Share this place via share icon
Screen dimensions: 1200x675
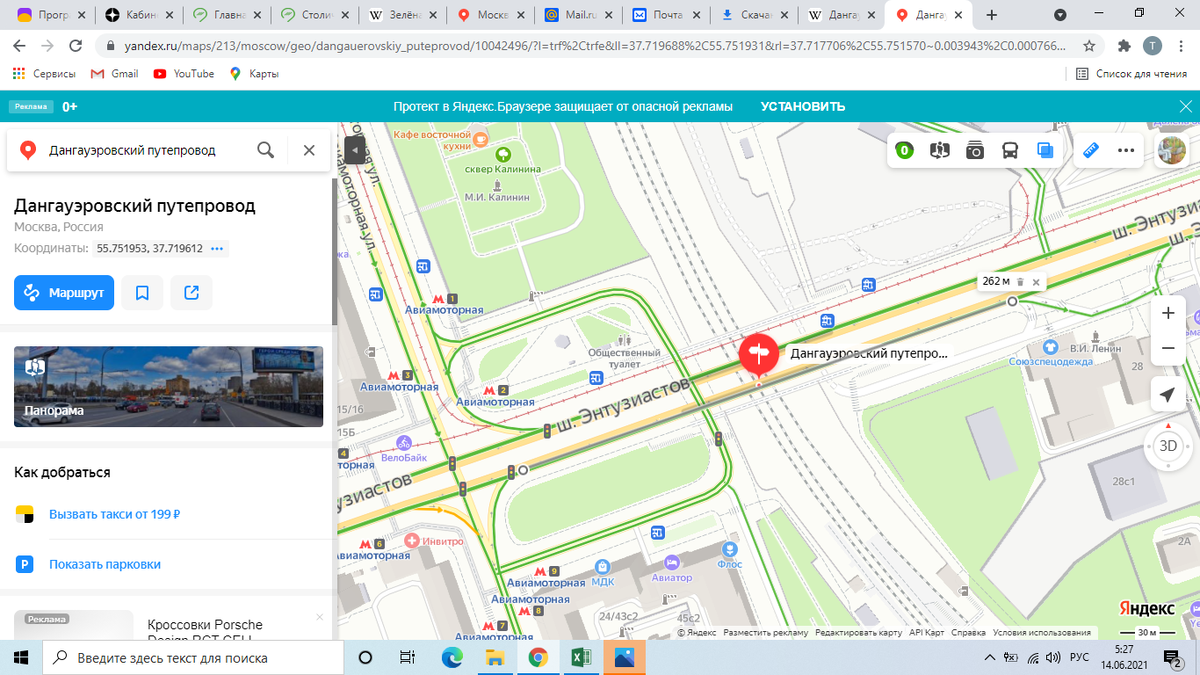(x=192, y=293)
